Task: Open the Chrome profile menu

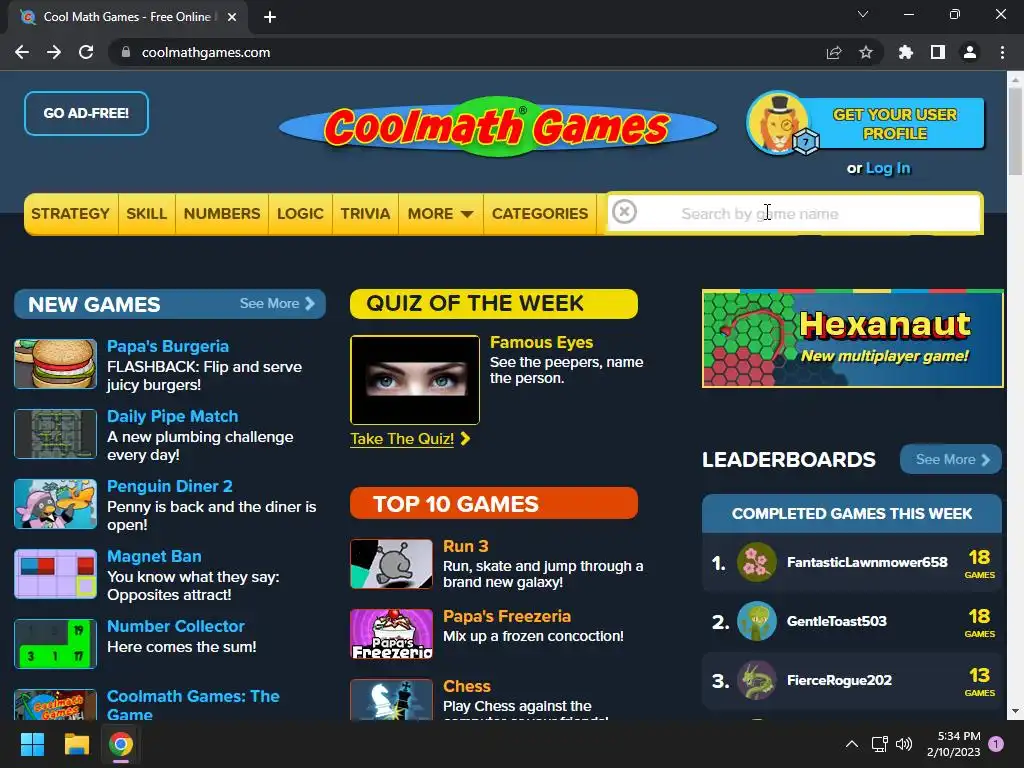Action: click(x=970, y=52)
